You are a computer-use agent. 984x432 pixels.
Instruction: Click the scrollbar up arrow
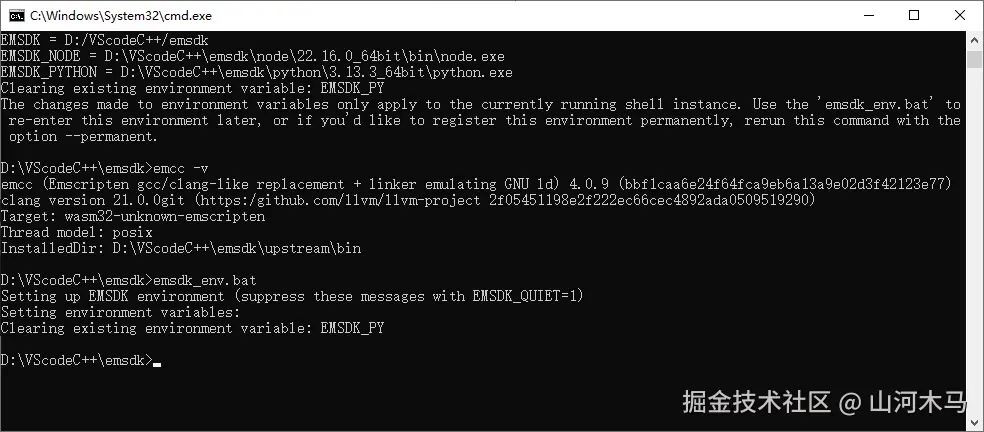click(975, 39)
